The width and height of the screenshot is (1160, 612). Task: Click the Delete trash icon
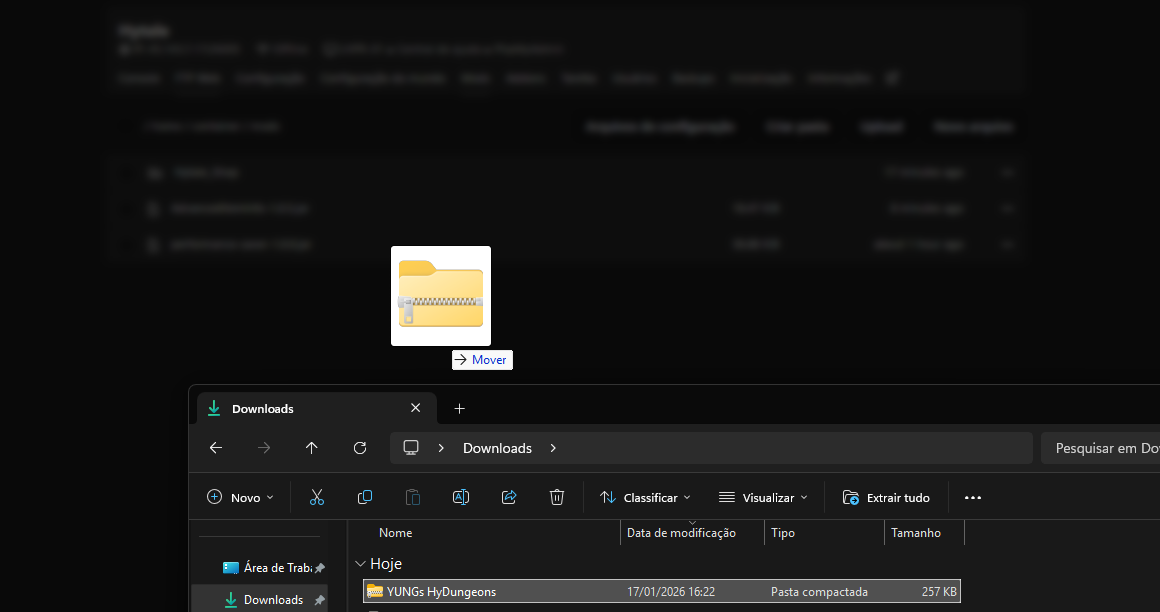point(557,497)
